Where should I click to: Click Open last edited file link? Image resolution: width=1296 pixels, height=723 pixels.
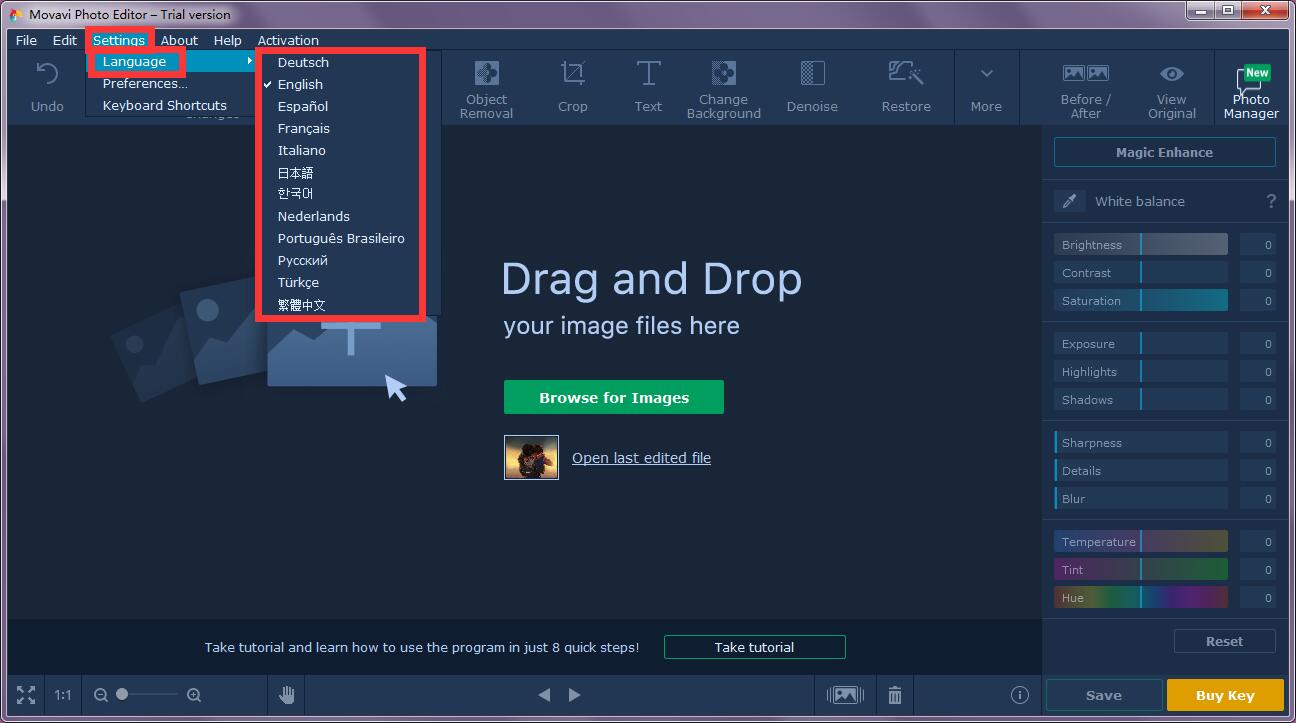coord(641,458)
